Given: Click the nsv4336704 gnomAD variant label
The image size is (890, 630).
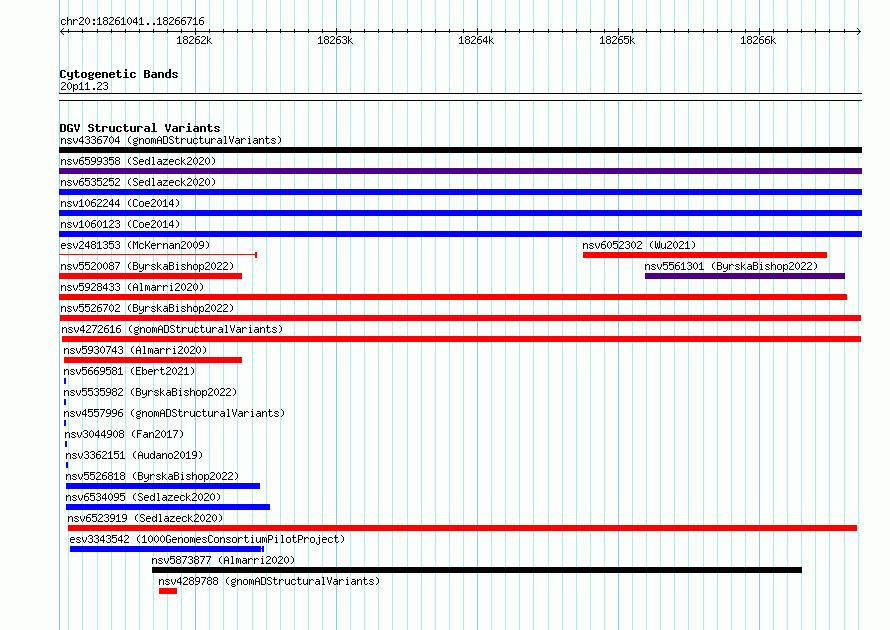Looking at the screenshot, I should tap(171, 140).
